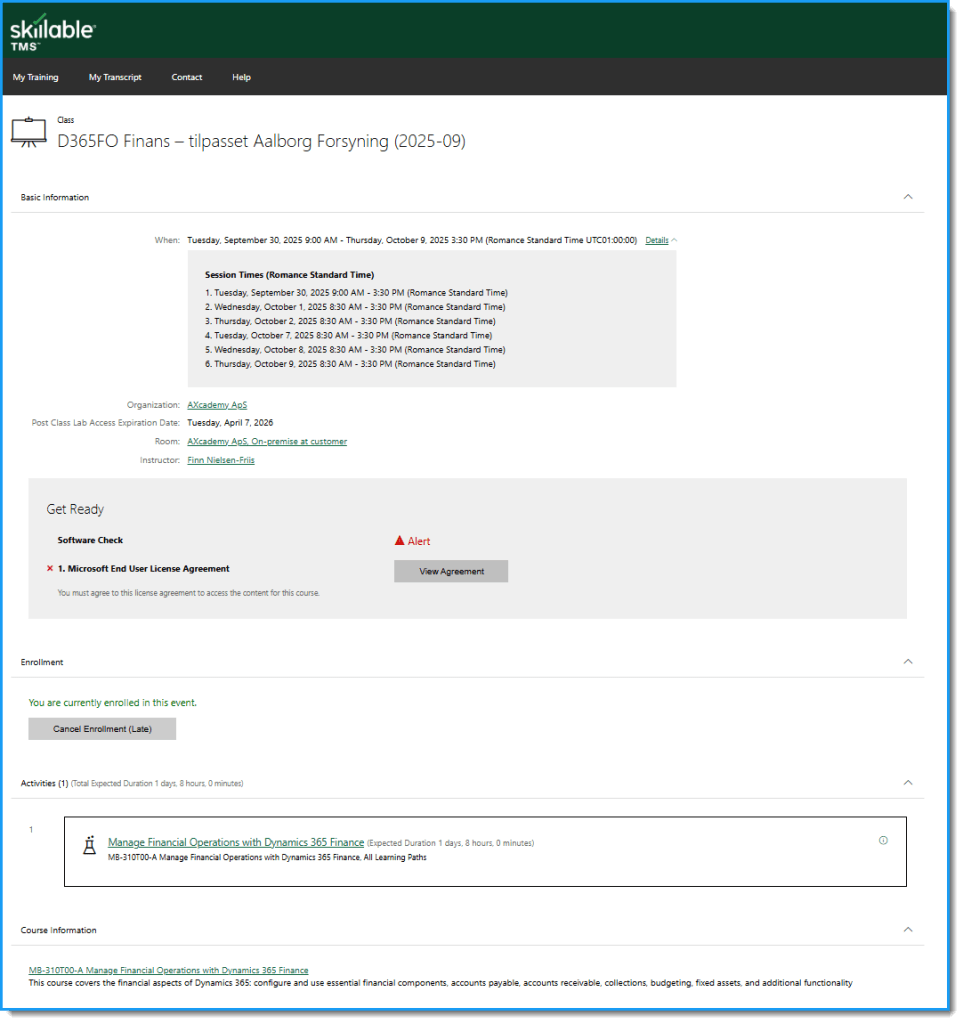Open My Training menu item
Image resolution: width=963 pixels, height=1024 pixels.
click(x=35, y=77)
